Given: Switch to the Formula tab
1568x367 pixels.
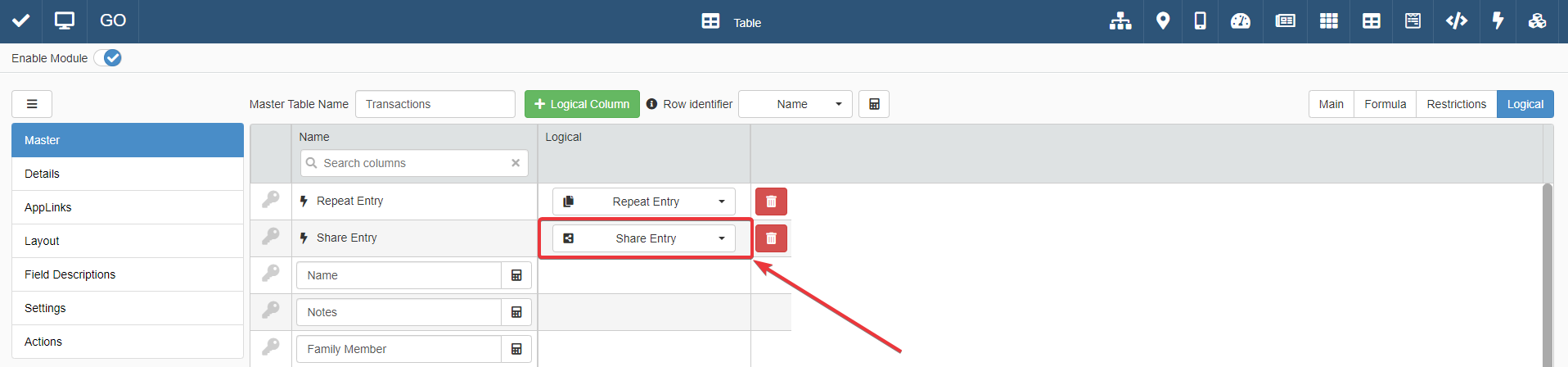Looking at the screenshot, I should click(x=1385, y=104).
